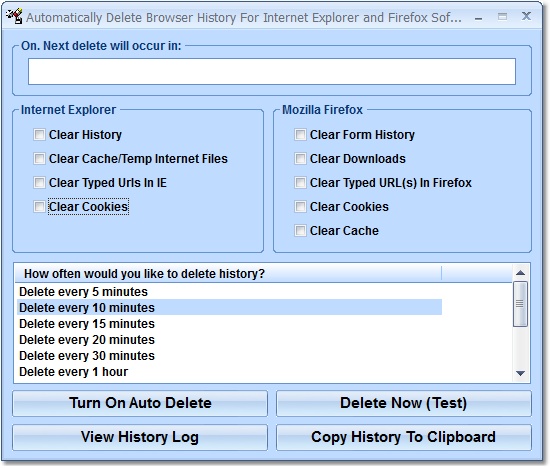Screen dimensions: 550x468
Task: Enable Clear History for Internet Explorer
Action: coord(39,135)
